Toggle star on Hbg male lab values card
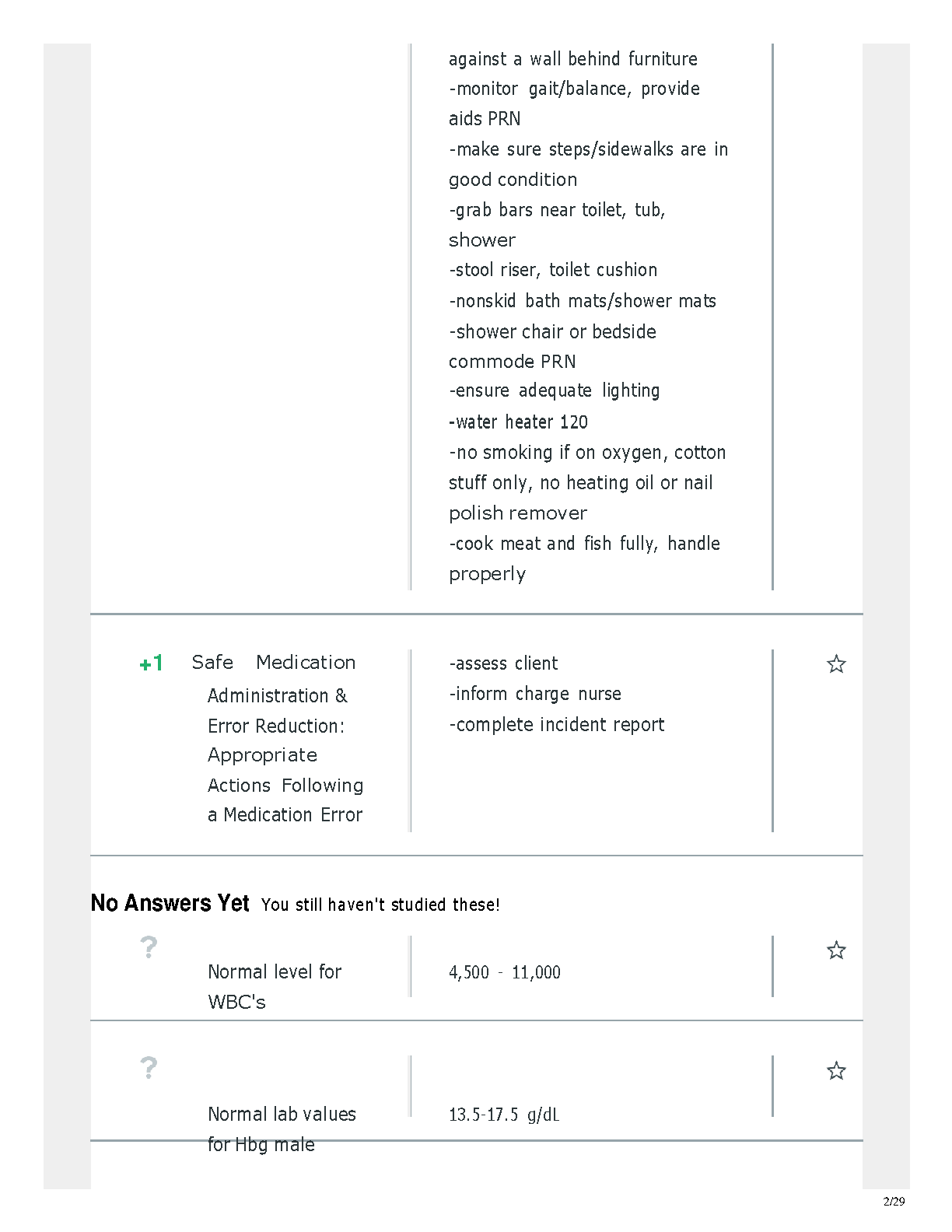The height and width of the screenshot is (1232, 952). click(836, 1071)
